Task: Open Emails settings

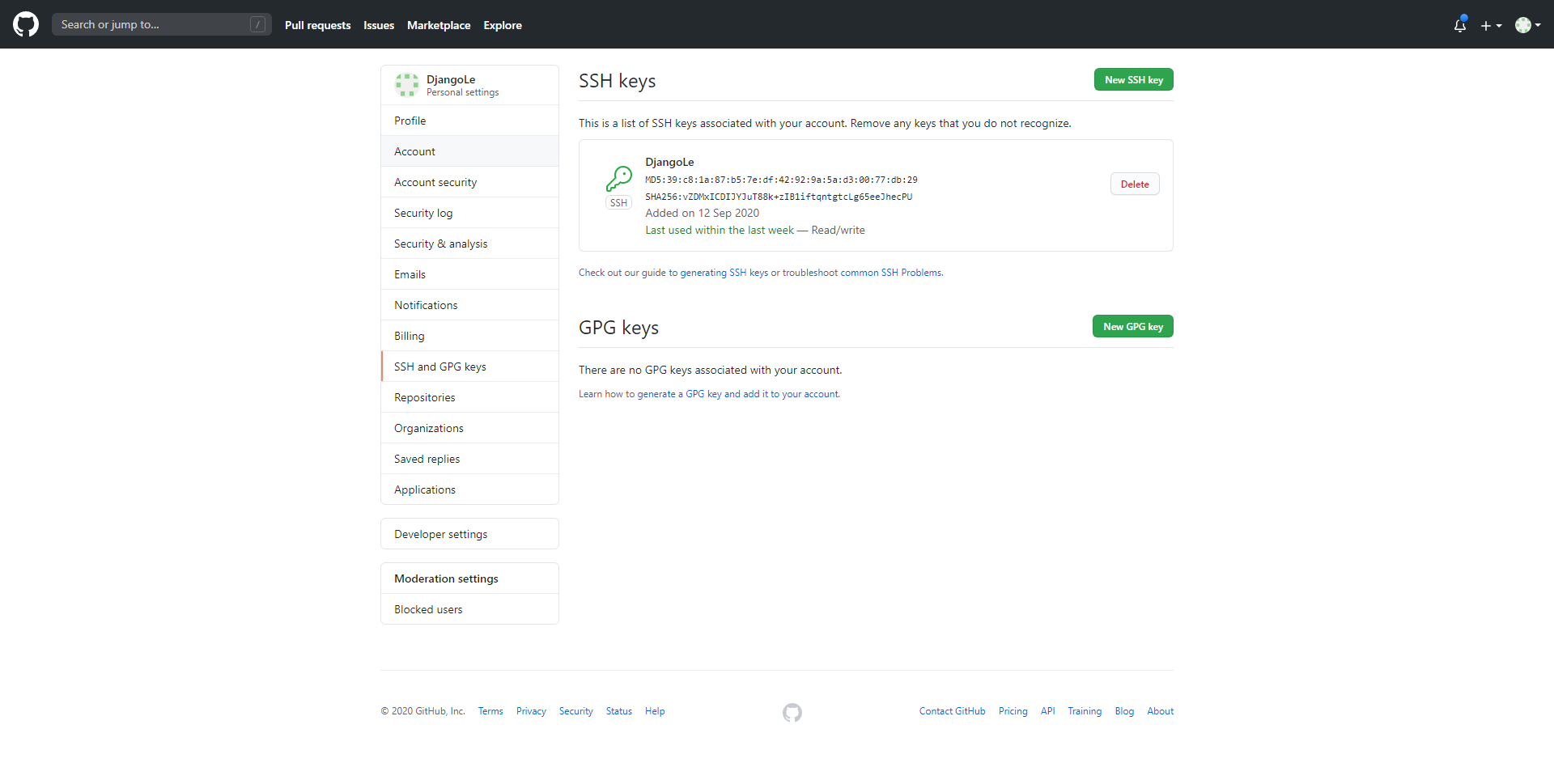Action: [x=469, y=274]
